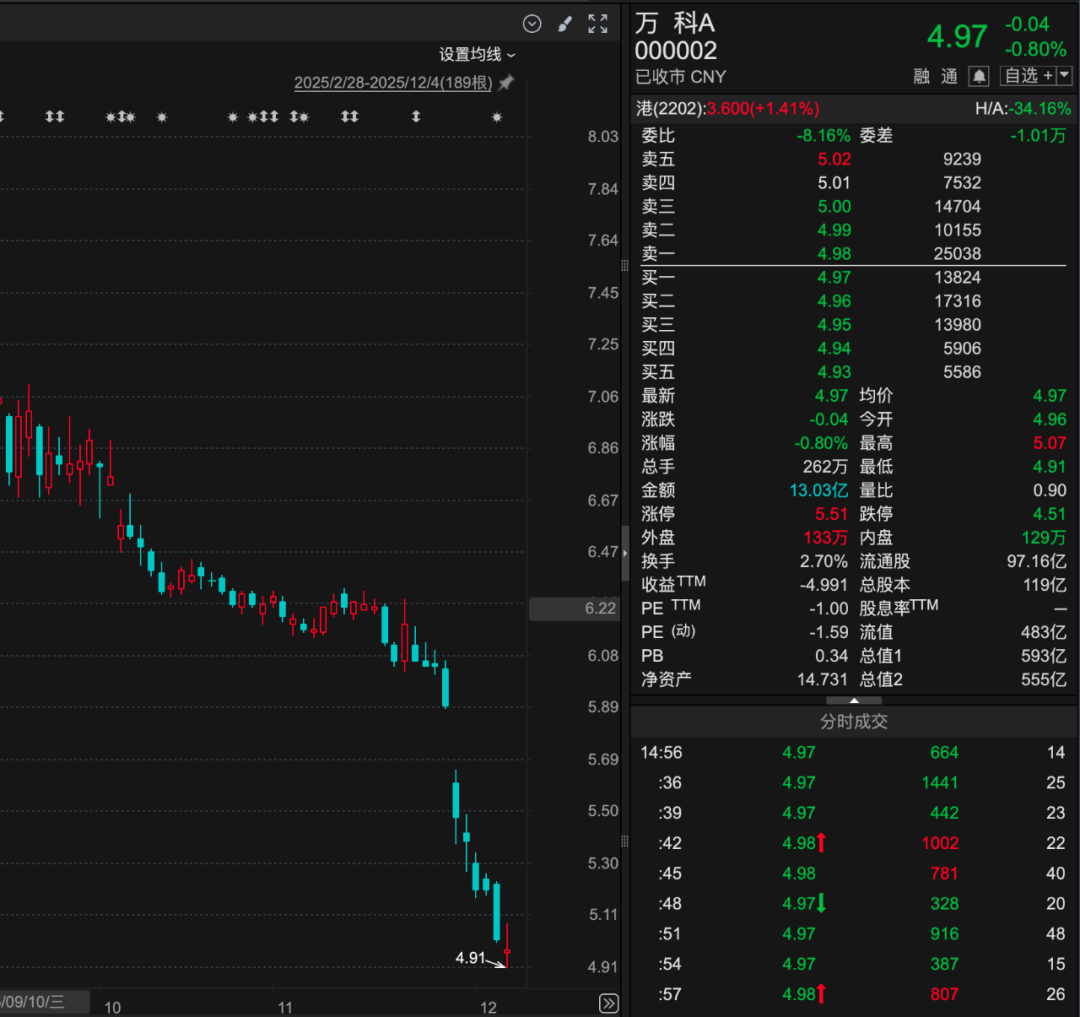Screen dimensions: 1080x1017
Task: Click the circled down-arrow chart icon
Action: point(532,24)
